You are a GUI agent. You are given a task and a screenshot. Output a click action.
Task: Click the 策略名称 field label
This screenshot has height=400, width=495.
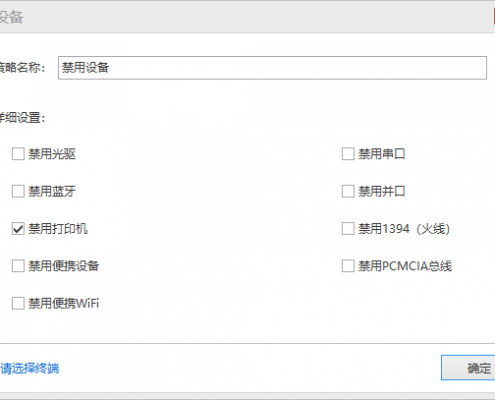click(x=22, y=68)
